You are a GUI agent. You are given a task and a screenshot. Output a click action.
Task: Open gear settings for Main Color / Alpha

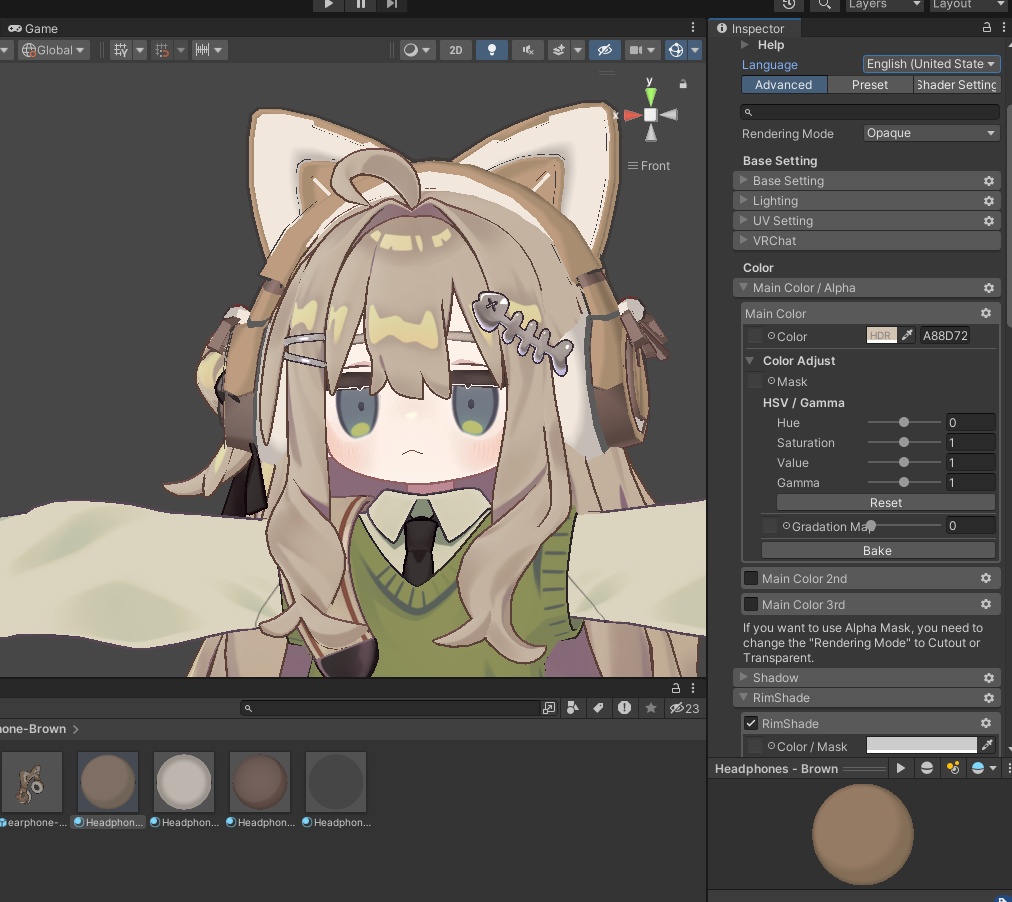tap(989, 288)
